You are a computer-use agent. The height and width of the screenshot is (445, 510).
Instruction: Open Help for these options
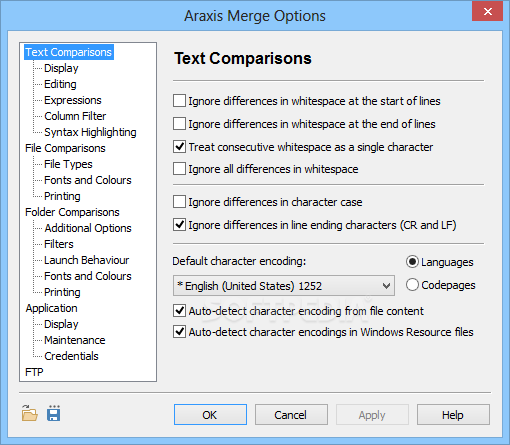tap(453, 415)
